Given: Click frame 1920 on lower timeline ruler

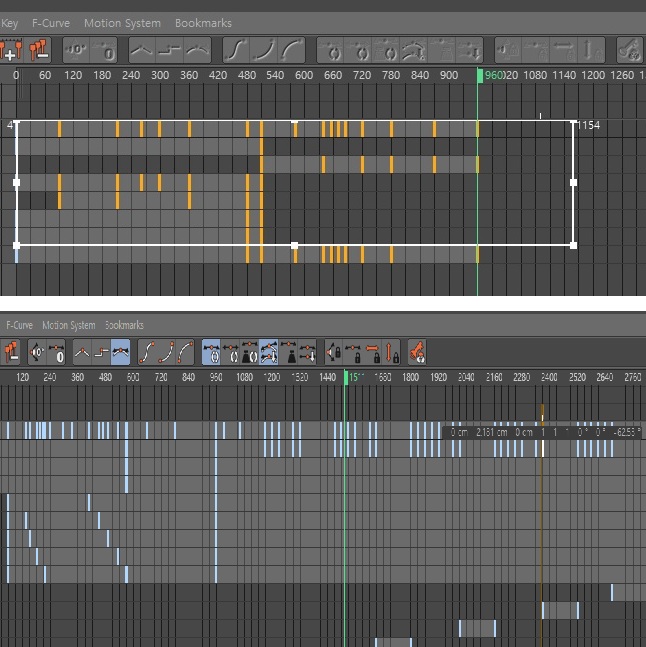Looking at the screenshot, I should coord(438,377).
